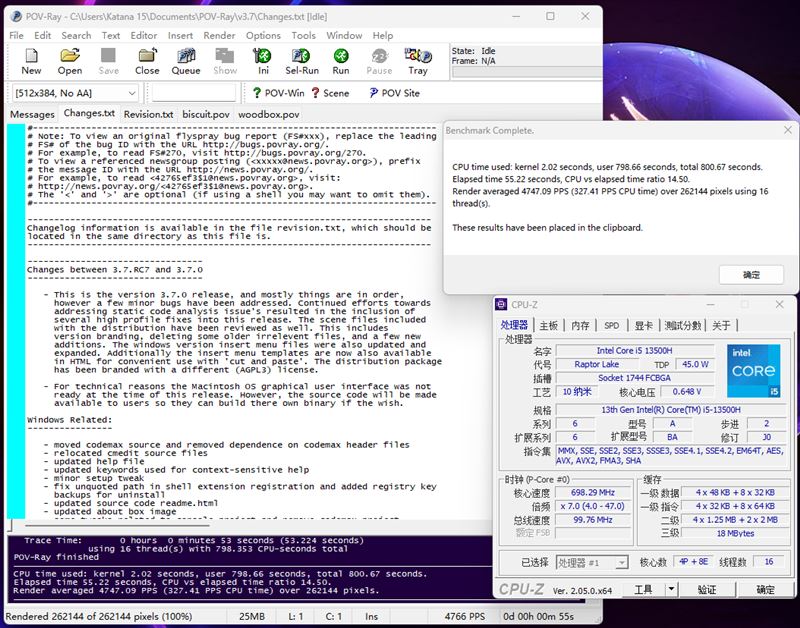Open a file with the Open icon
Screen dimensions: 800x628
[x=70, y=61]
